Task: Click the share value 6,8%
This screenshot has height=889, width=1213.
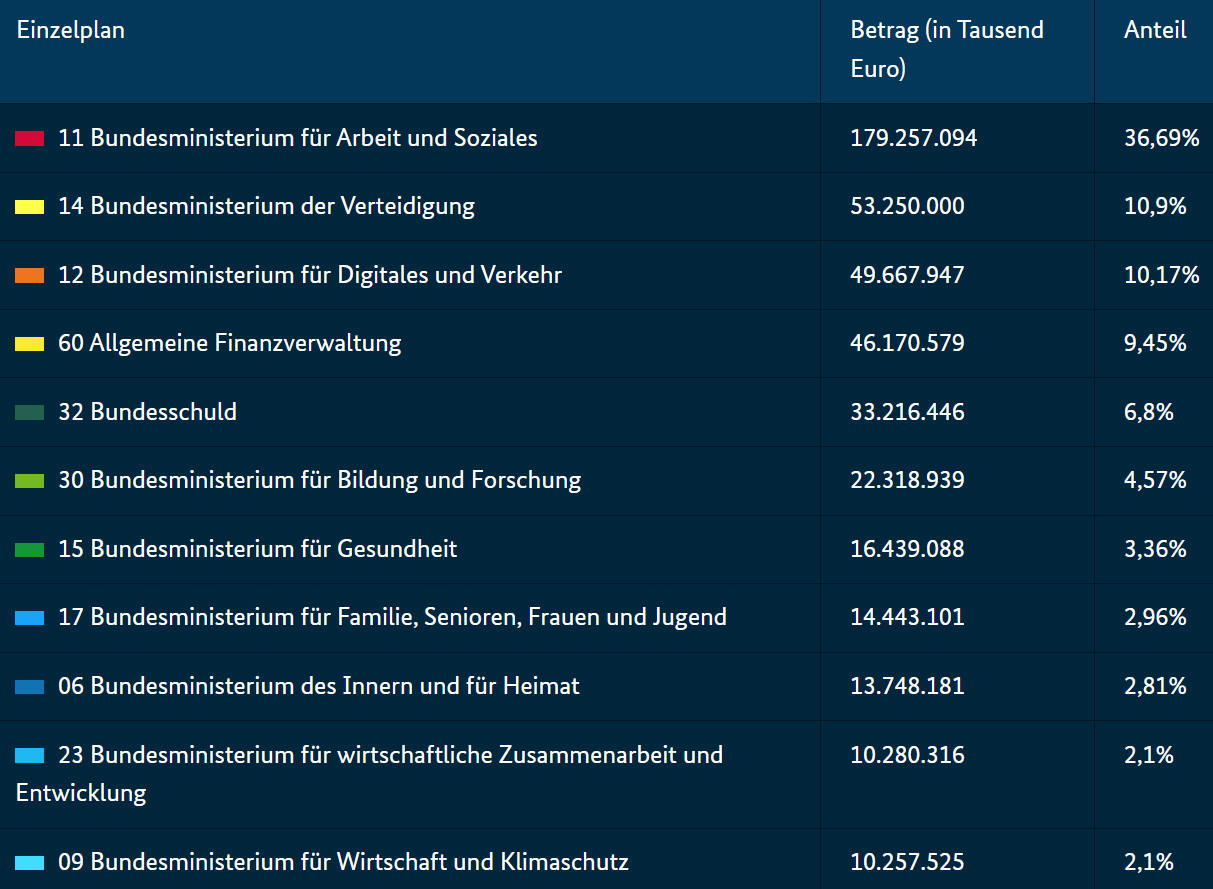Action: 1149,412
